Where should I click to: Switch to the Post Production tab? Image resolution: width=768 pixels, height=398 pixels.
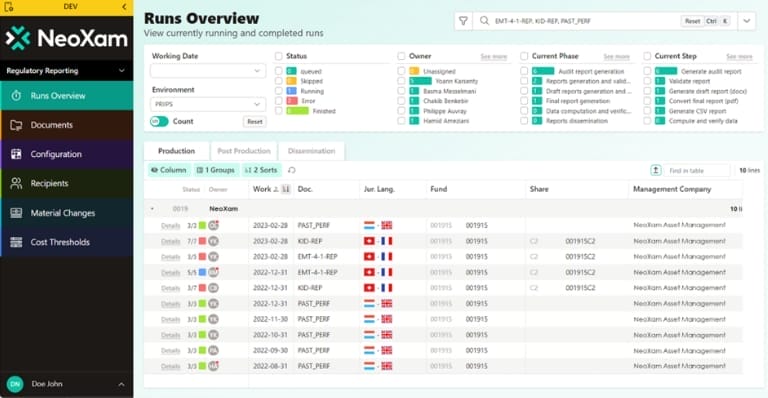(x=244, y=151)
